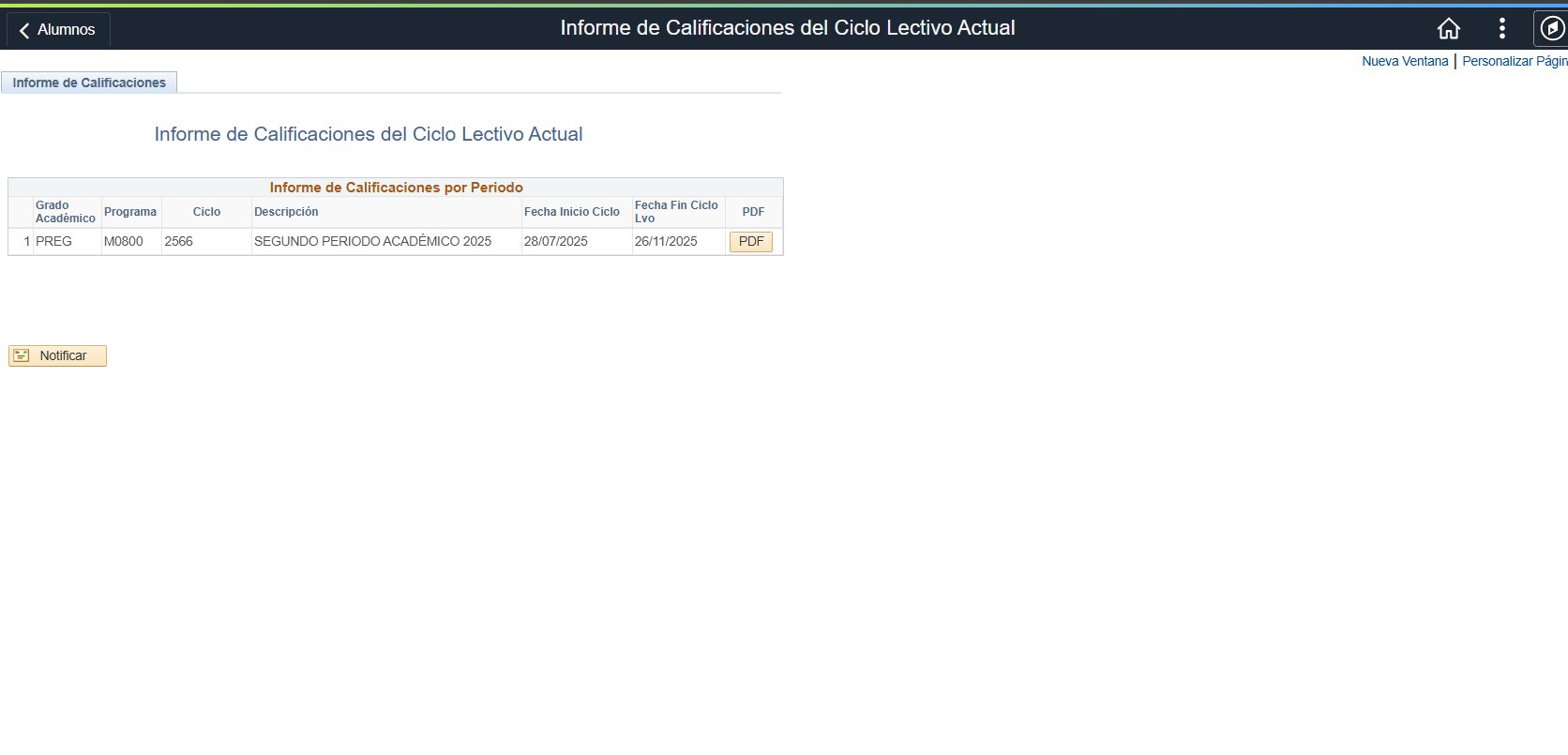Click the back chevron beside Alumnos
Image resolution: width=1568 pixels, height=755 pixels.
24,30
